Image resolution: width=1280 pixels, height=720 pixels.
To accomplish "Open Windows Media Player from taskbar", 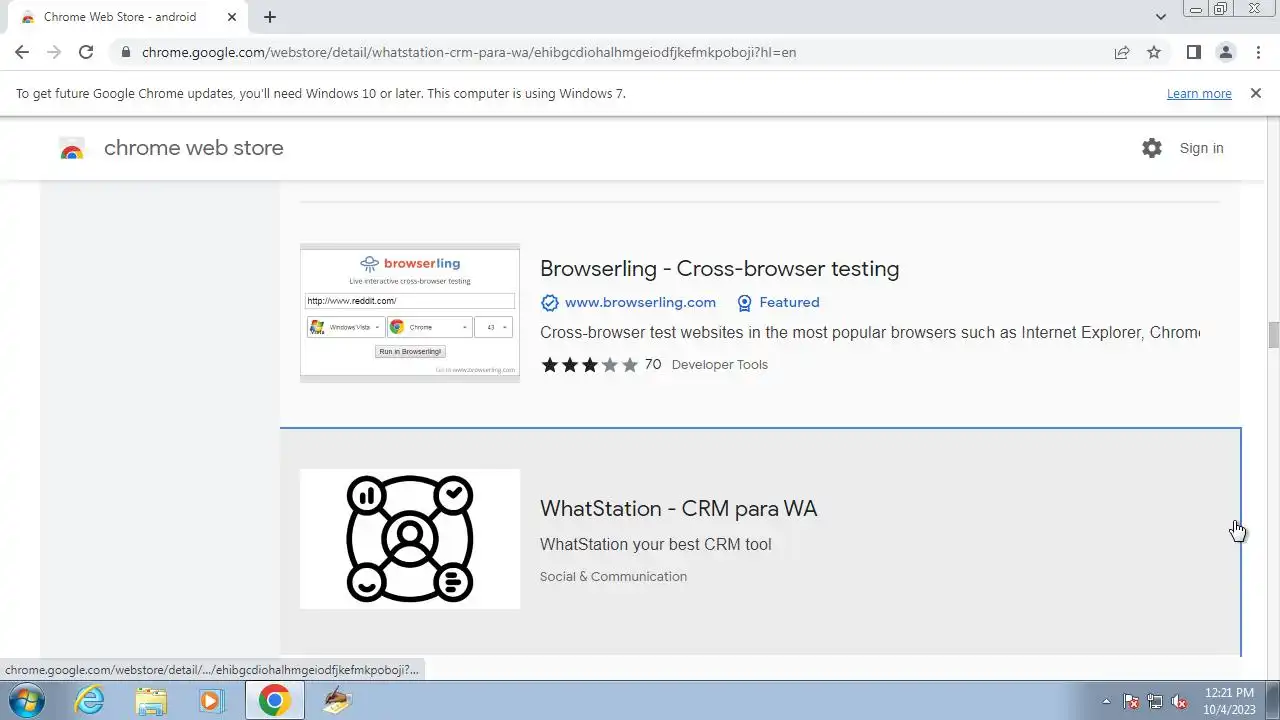I will 210,700.
